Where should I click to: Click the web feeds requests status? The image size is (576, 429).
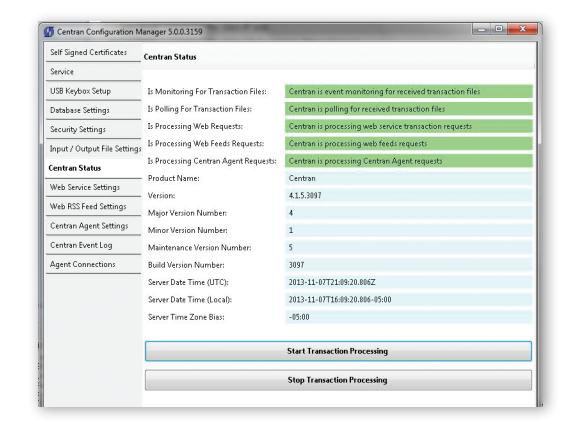point(408,144)
